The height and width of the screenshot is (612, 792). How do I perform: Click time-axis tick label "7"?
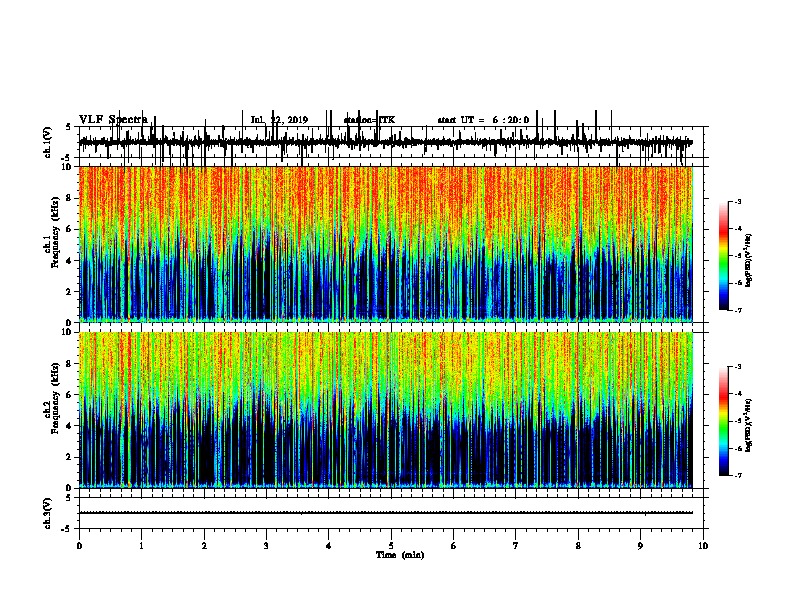click(516, 546)
